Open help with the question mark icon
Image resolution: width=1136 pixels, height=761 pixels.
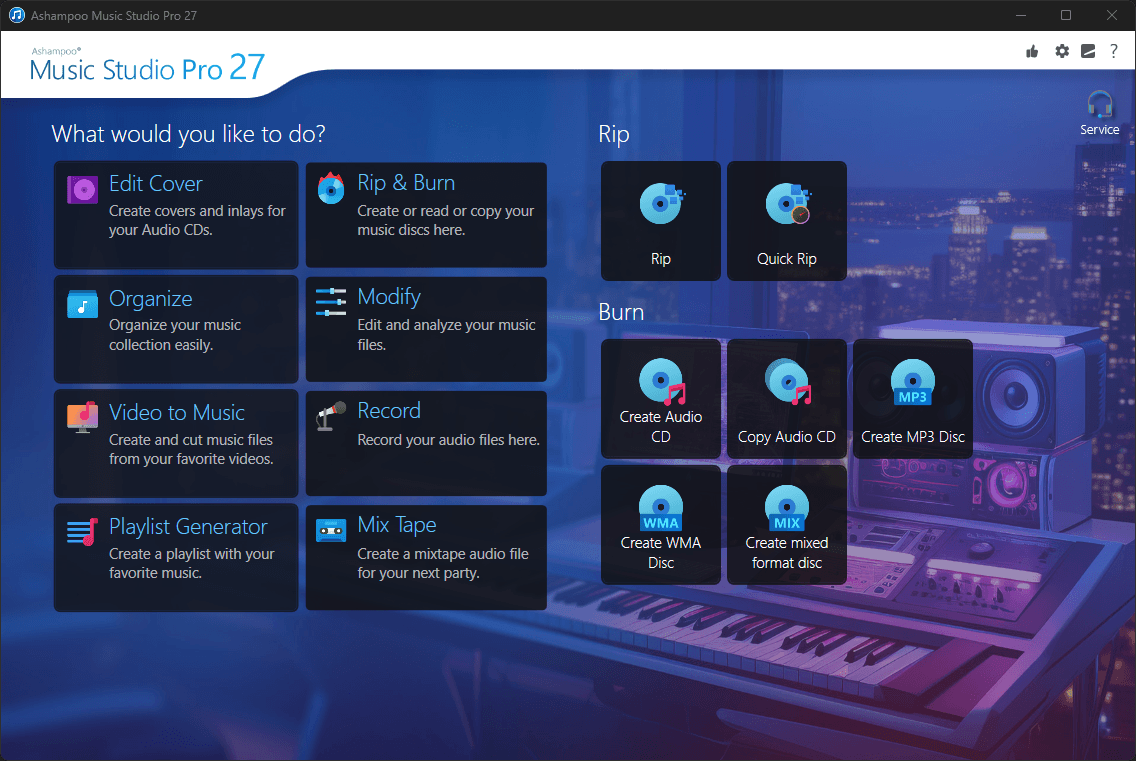coord(1114,51)
